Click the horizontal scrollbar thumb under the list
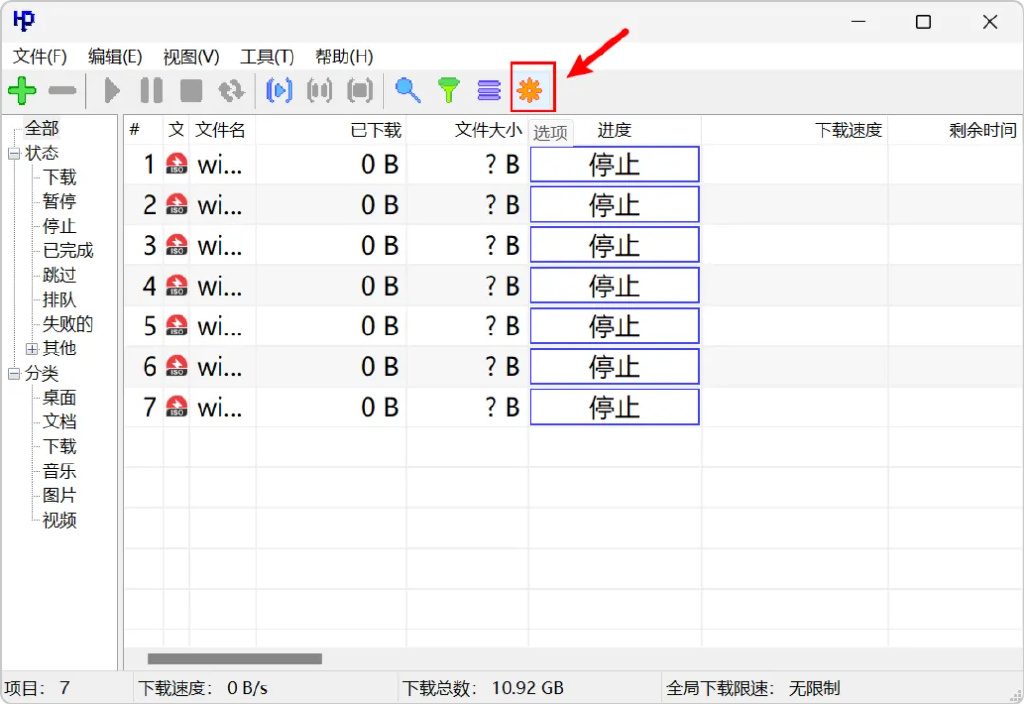 [x=235, y=659]
